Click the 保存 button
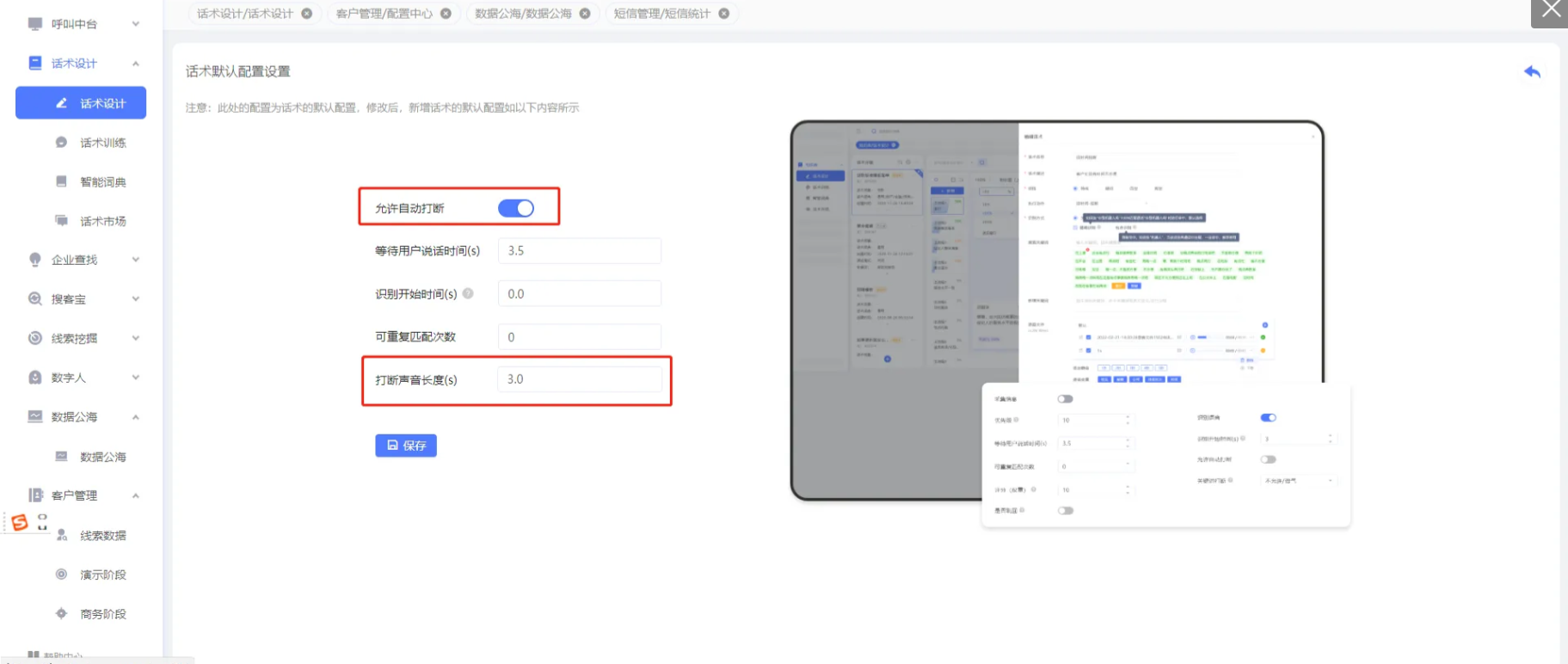This screenshot has width=1568, height=664. (406, 446)
